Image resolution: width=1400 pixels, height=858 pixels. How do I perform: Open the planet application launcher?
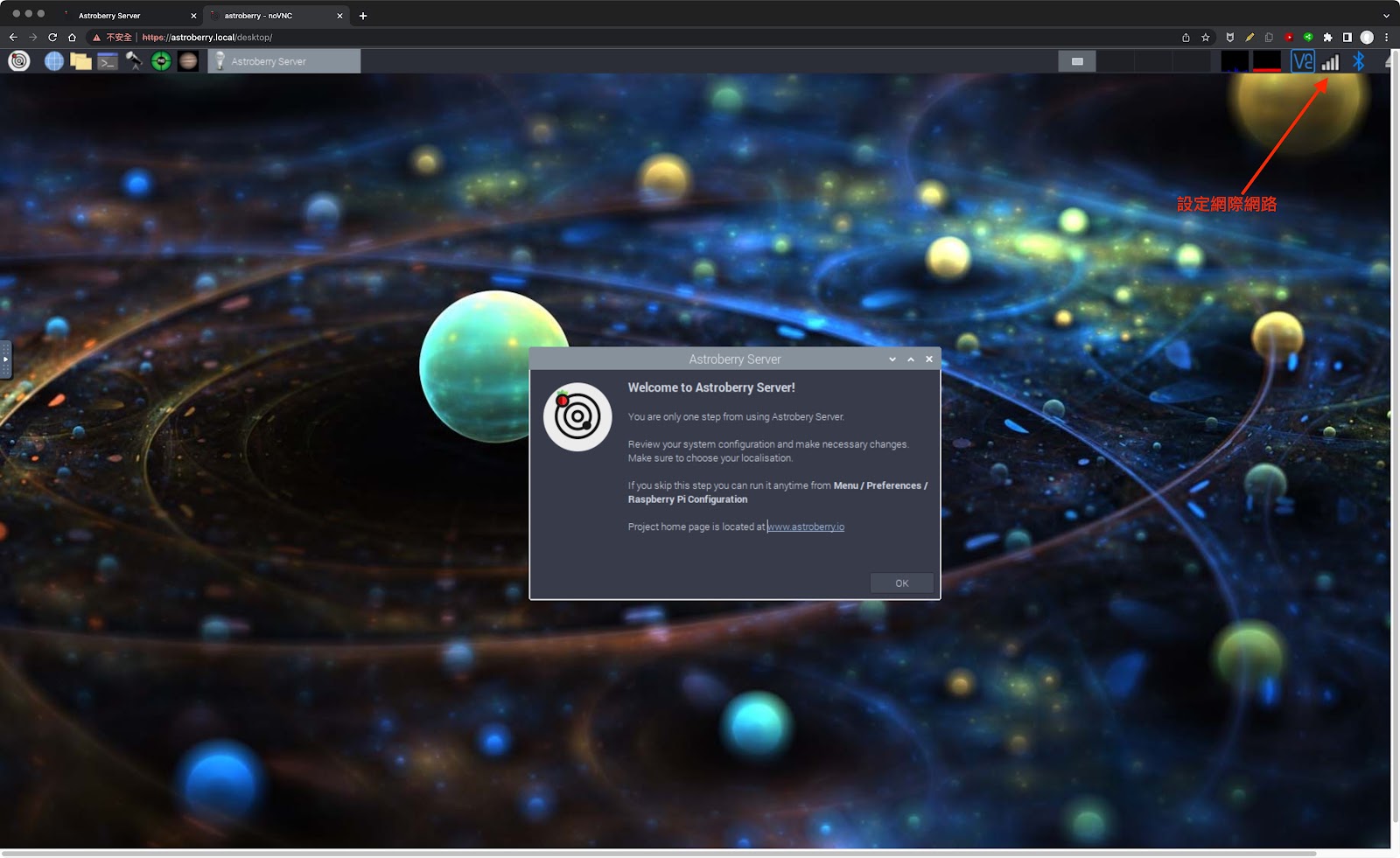[188, 61]
